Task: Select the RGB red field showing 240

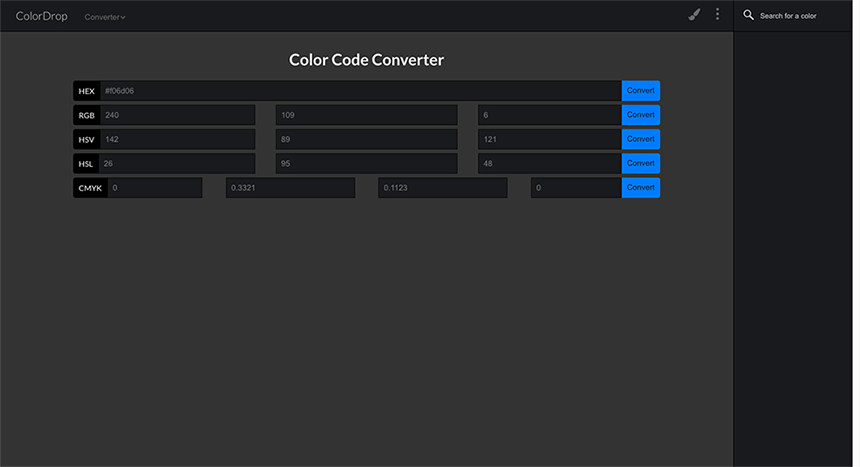Action: pos(178,115)
